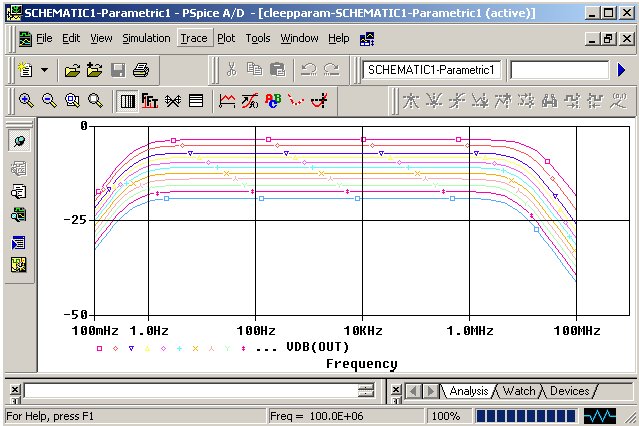The image size is (639, 426).
Task: Click the Zoom Fit icon
Action: click(x=95, y=100)
